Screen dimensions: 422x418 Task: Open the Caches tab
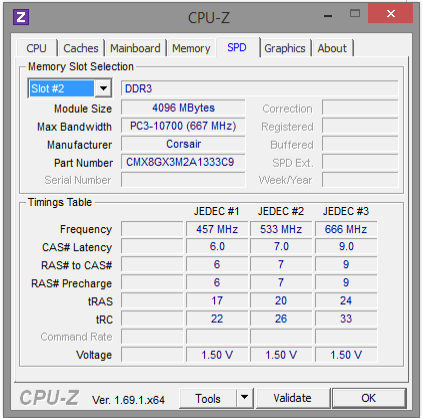(x=81, y=48)
